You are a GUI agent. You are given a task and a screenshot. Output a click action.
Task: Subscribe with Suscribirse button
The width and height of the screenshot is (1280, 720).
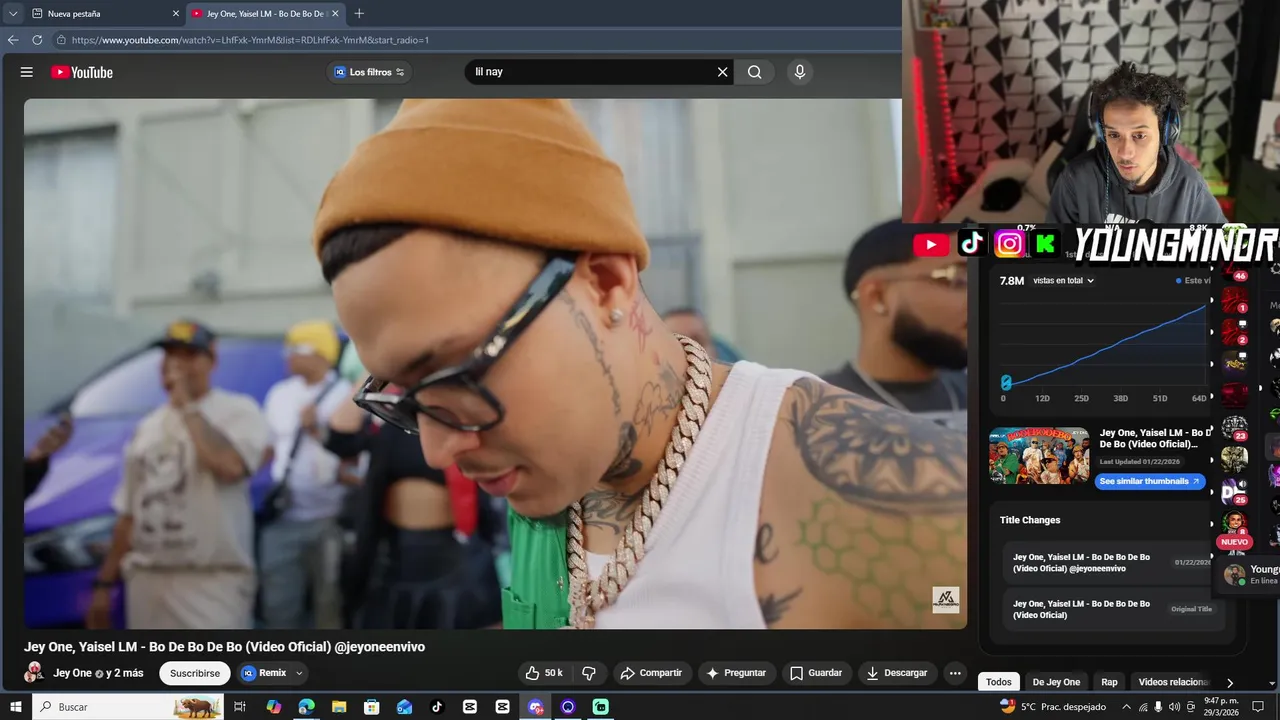click(195, 673)
